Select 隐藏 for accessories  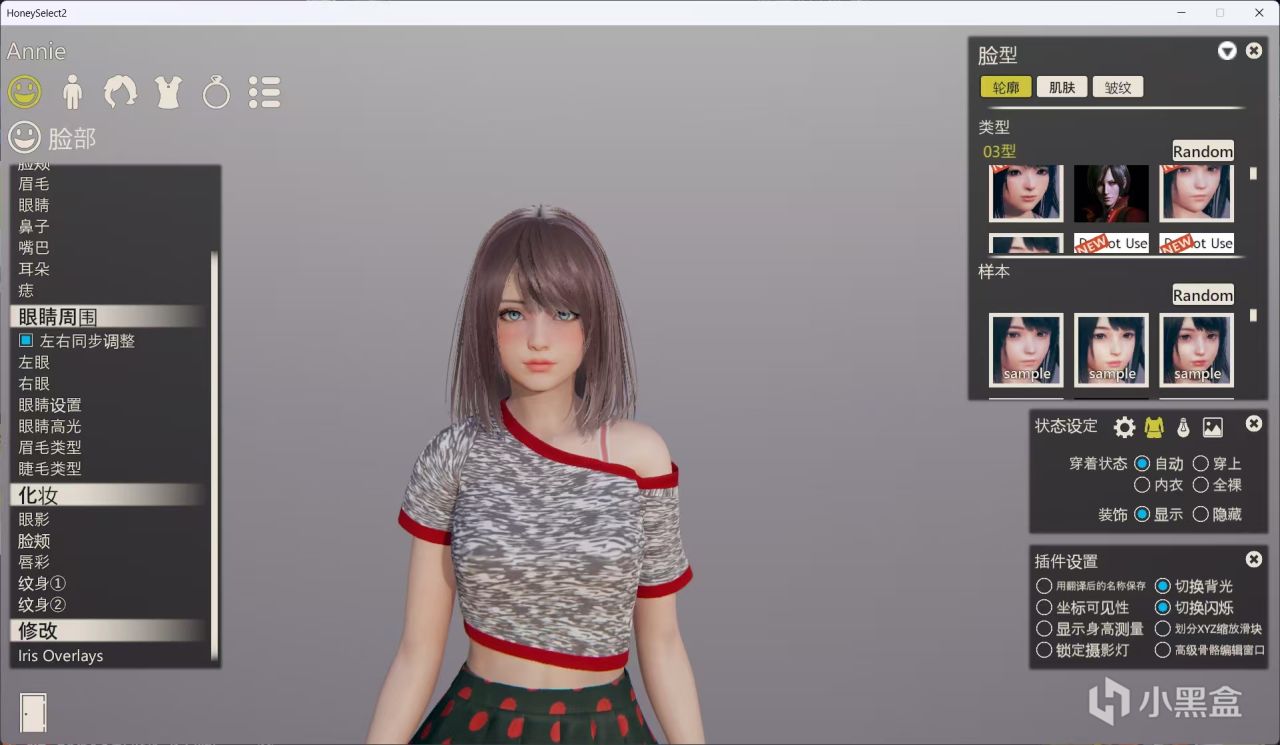(x=1201, y=514)
